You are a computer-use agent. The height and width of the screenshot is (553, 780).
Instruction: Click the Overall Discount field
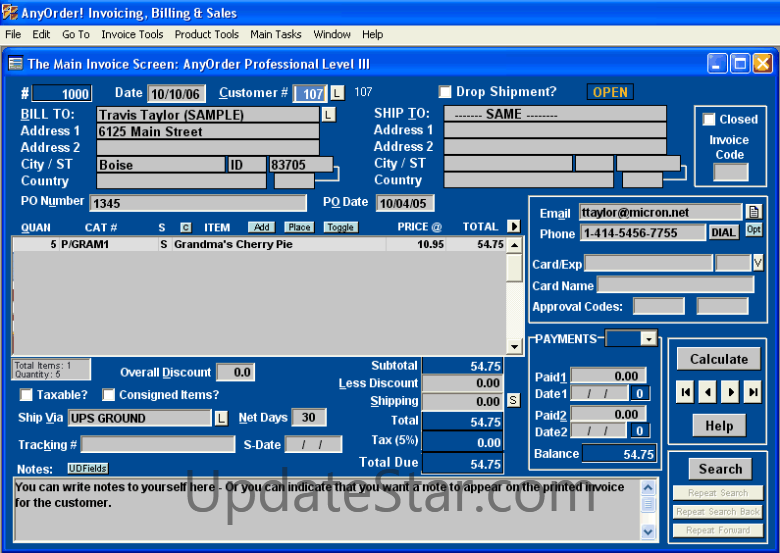(236, 372)
